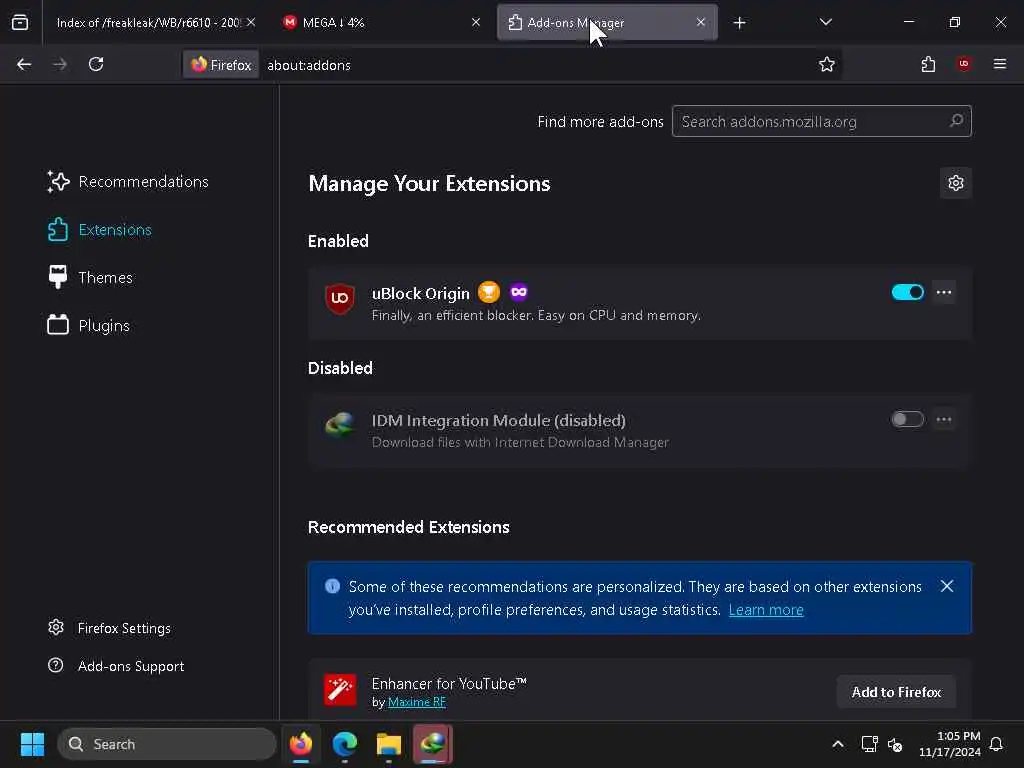The width and height of the screenshot is (1024, 768).
Task: Click the Enhancer for YouTube title
Action: (449, 684)
